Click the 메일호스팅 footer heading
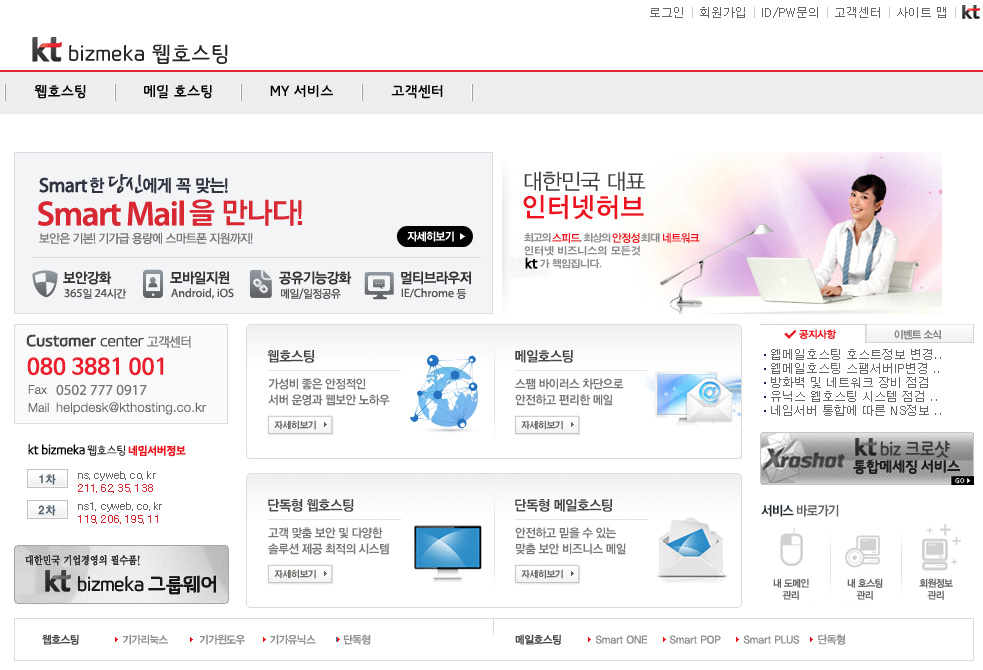This screenshot has height=670, width=983. pos(539,639)
